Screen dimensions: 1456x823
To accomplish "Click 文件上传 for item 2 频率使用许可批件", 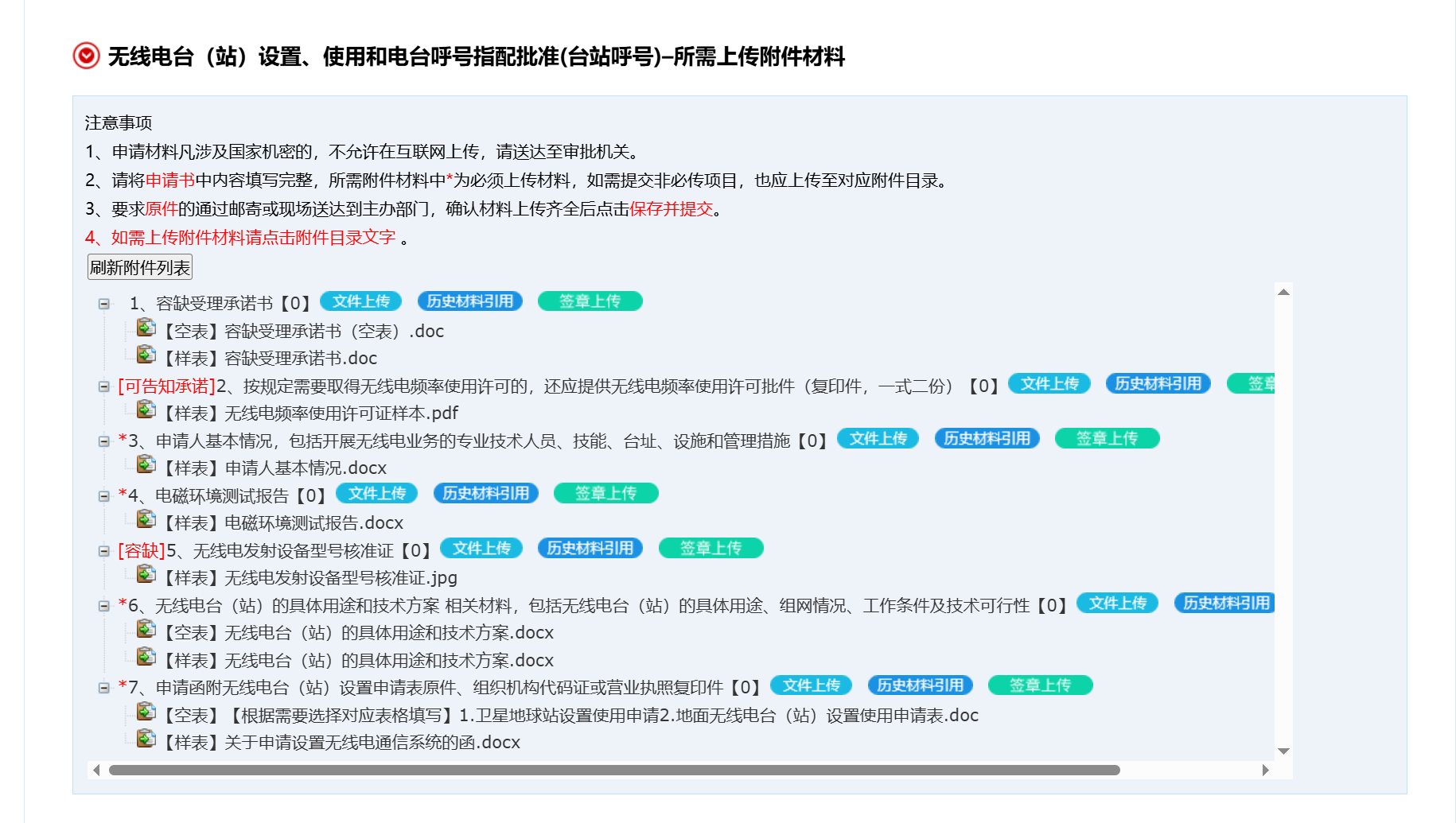I will coord(1049,384).
